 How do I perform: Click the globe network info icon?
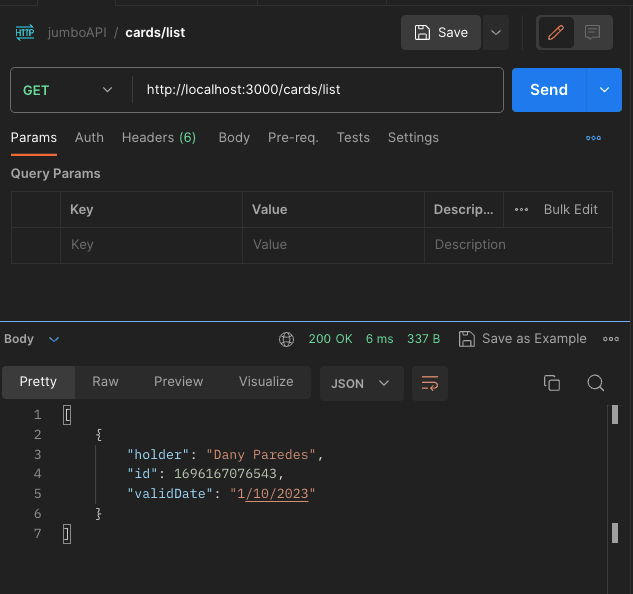coord(287,339)
